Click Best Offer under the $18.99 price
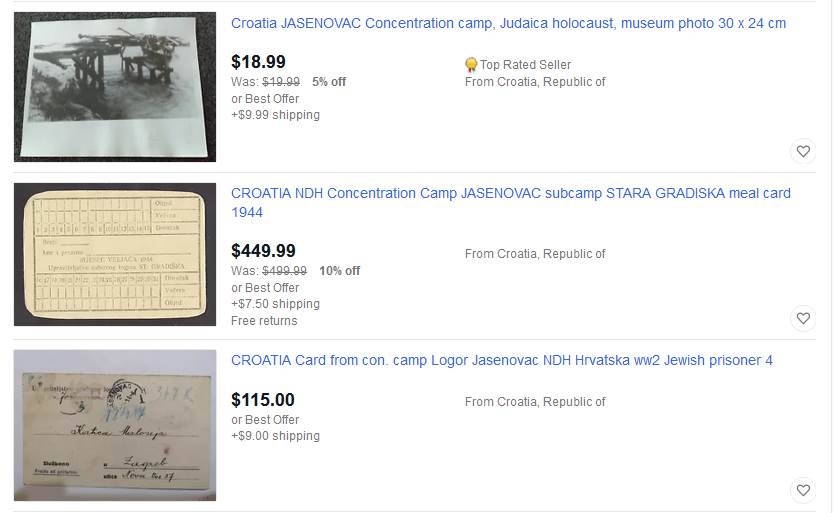The width and height of the screenshot is (834, 513). point(265,98)
